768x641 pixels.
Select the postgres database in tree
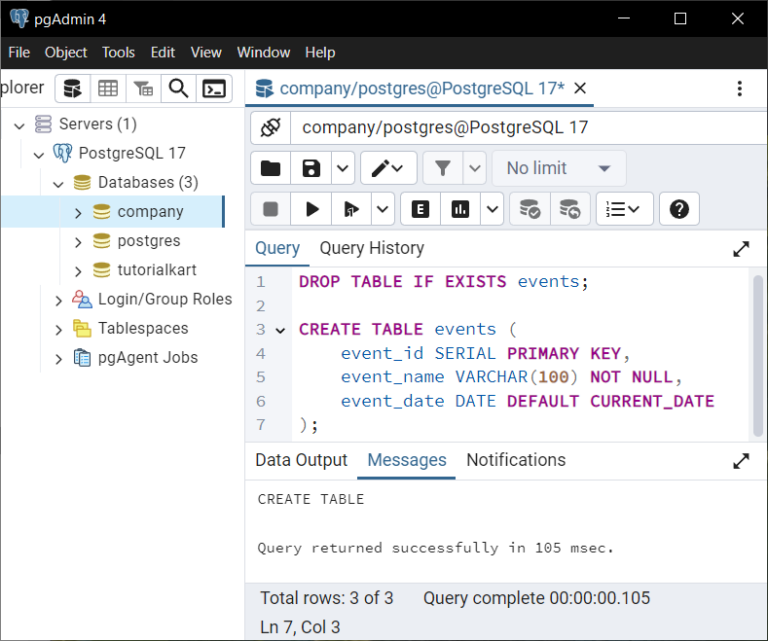149,241
